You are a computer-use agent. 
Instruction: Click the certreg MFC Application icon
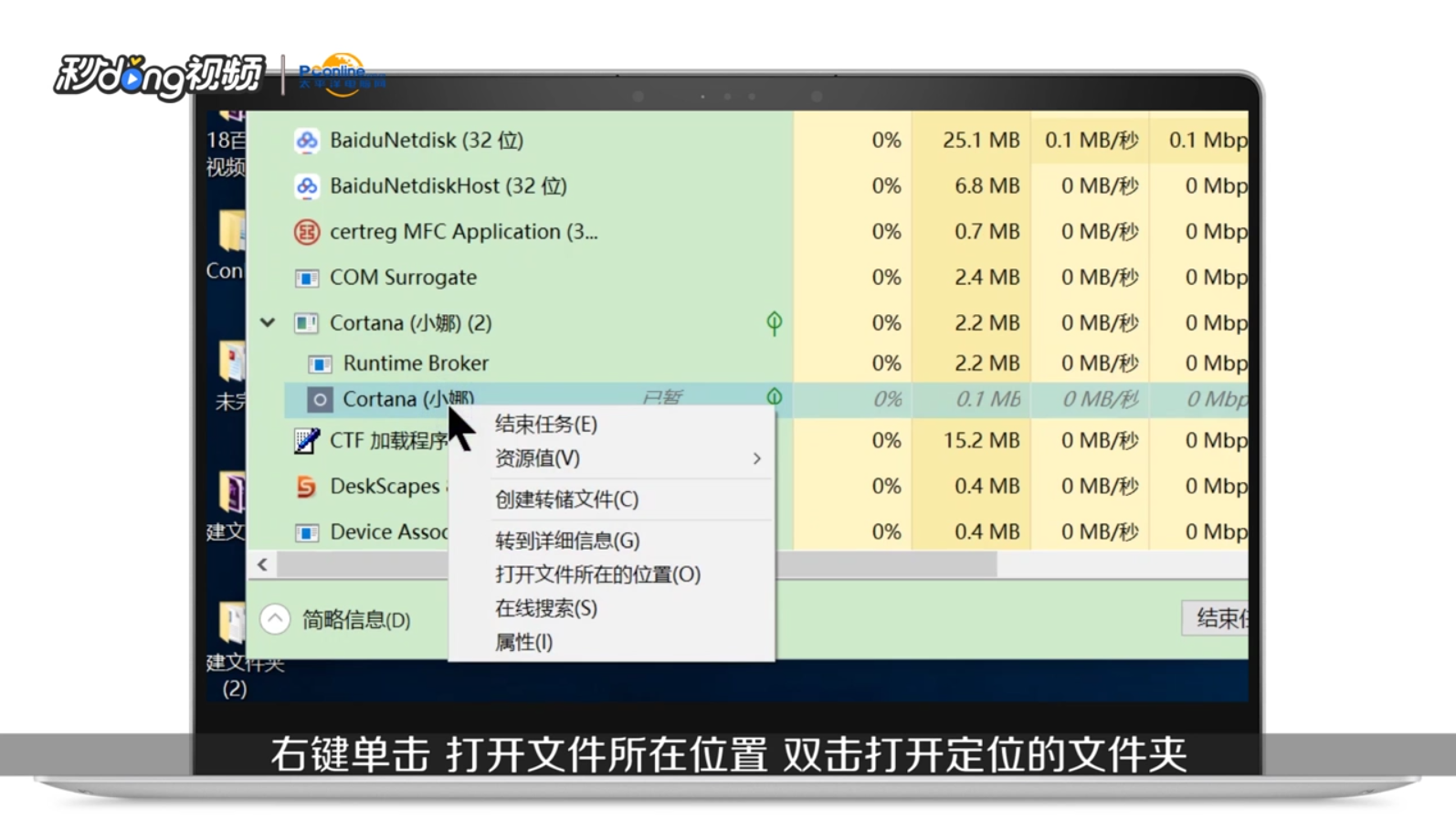[x=307, y=232]
